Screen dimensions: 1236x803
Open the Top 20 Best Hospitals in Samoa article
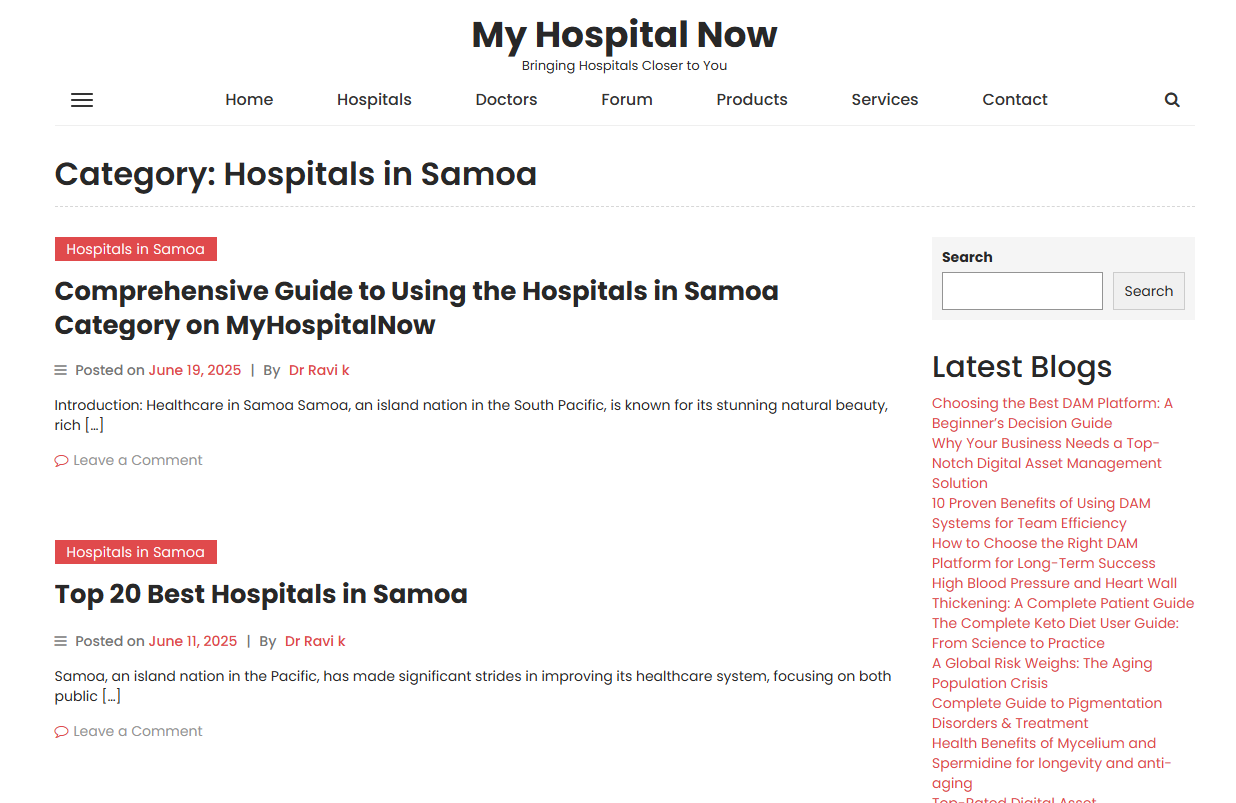[261, 594]
